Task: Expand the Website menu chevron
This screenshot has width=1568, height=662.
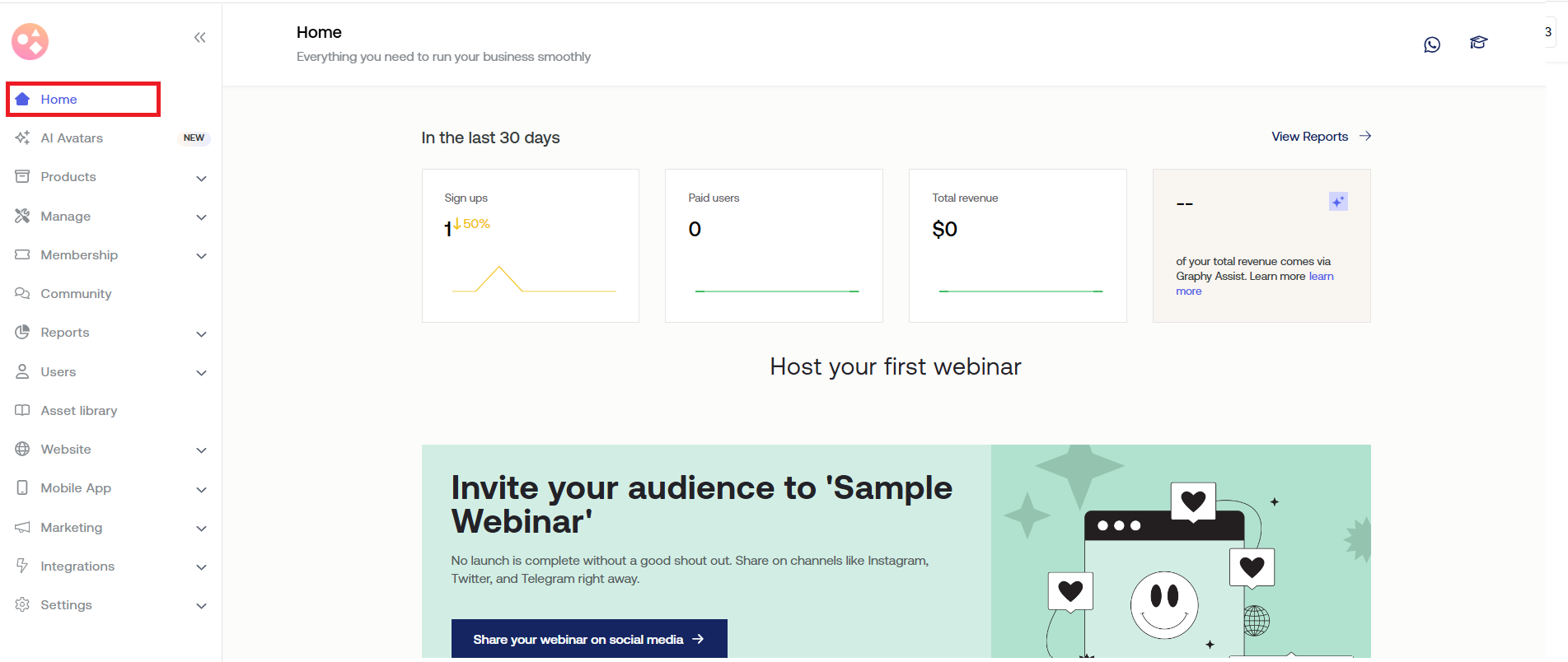Action: click(201, 450)
